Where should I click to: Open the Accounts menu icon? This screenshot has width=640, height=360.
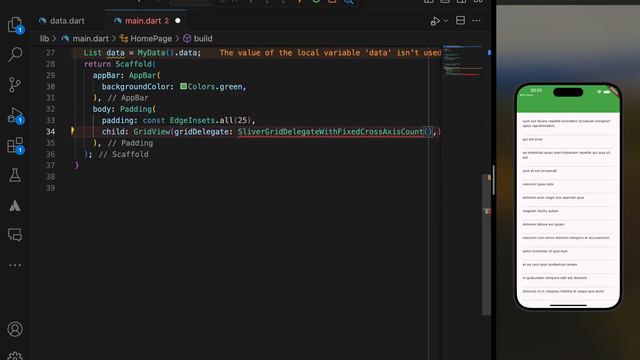15,329
